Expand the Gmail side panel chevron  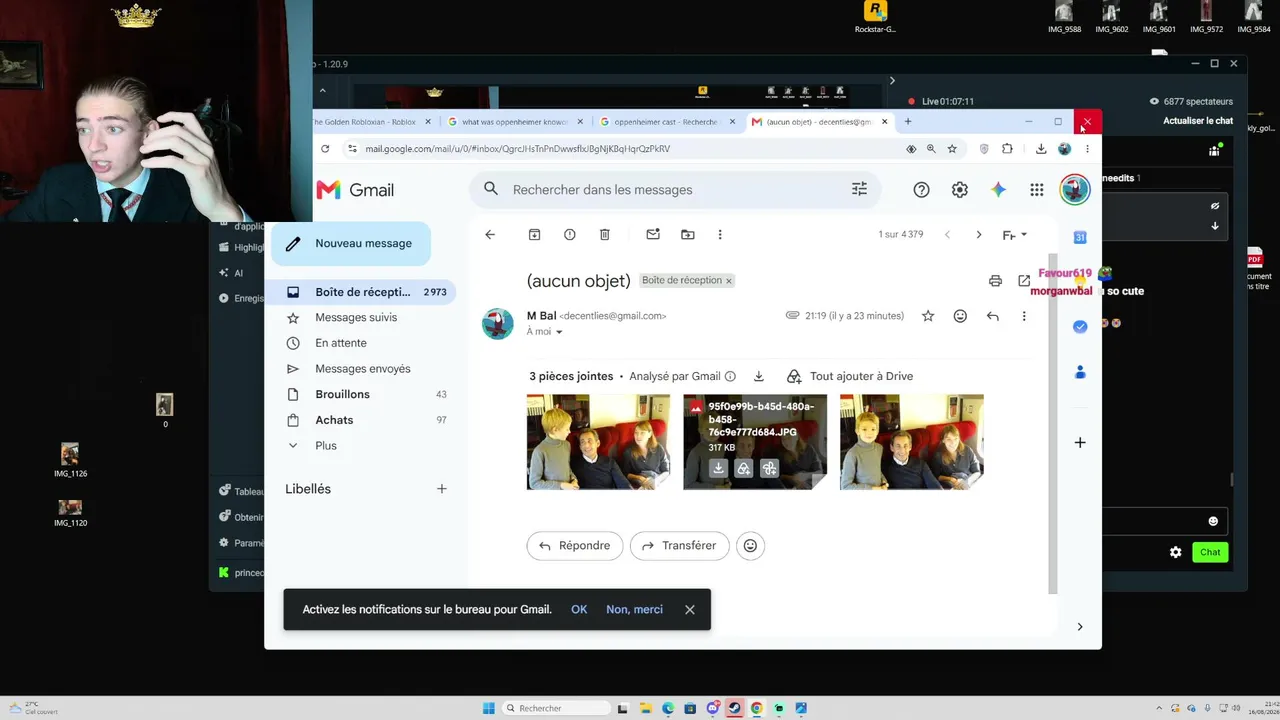[1080, 627]
